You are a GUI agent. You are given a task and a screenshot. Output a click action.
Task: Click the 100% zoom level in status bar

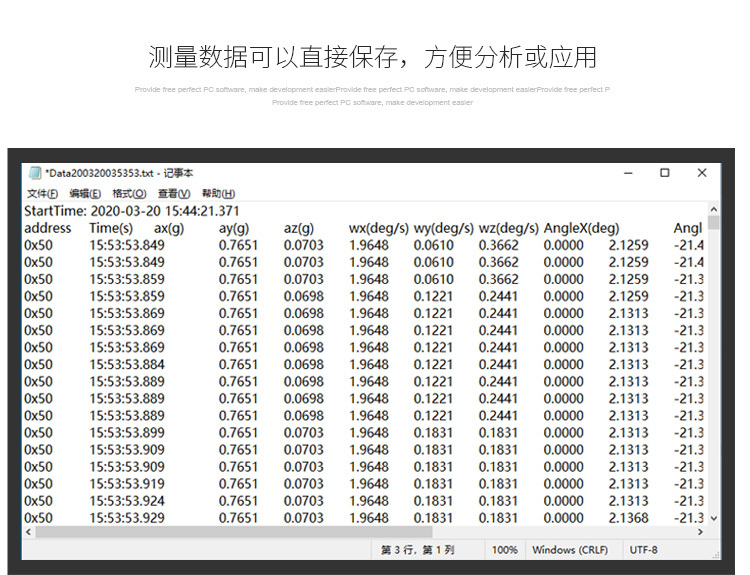click(x=505, y=550)
